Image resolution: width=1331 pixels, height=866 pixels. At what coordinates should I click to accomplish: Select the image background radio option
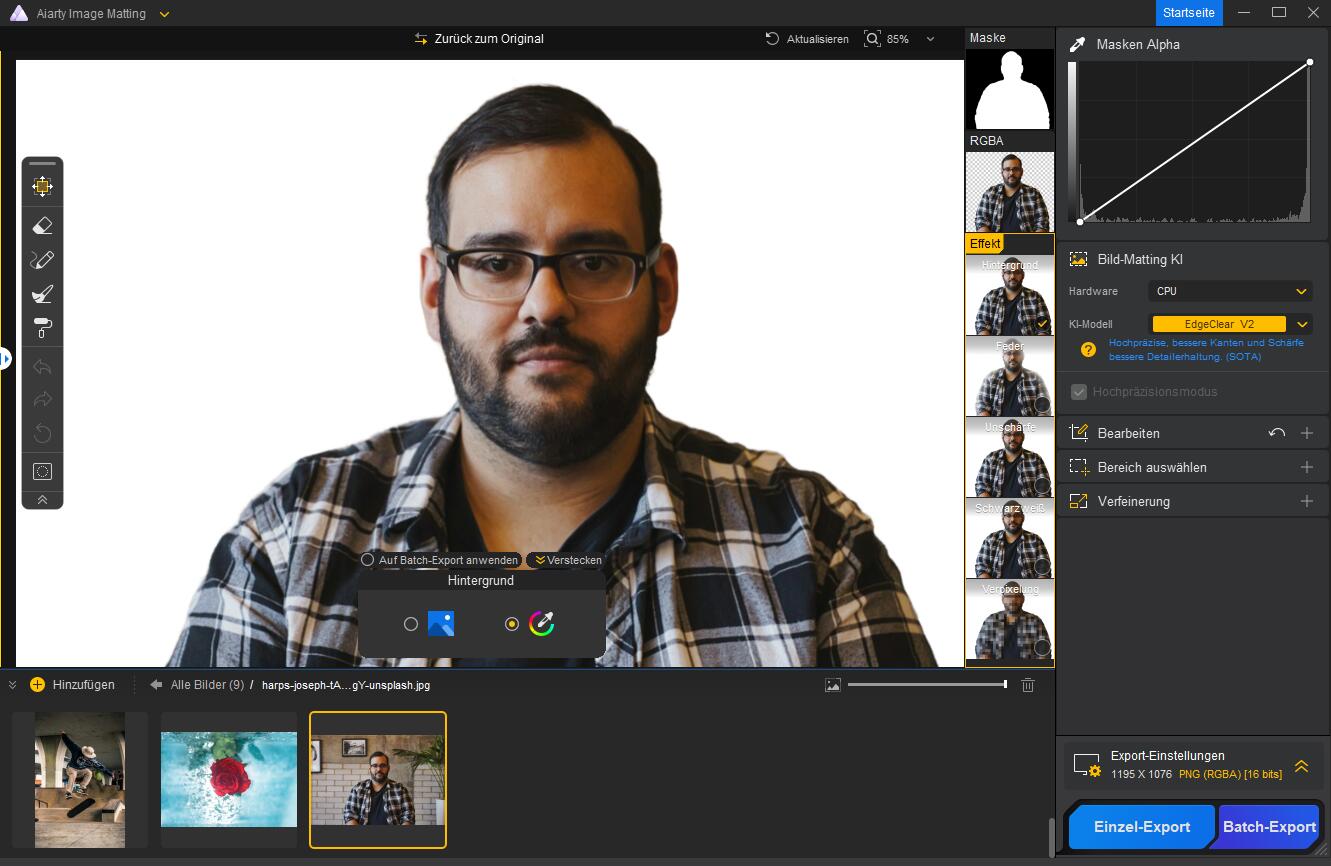(411, 624)
